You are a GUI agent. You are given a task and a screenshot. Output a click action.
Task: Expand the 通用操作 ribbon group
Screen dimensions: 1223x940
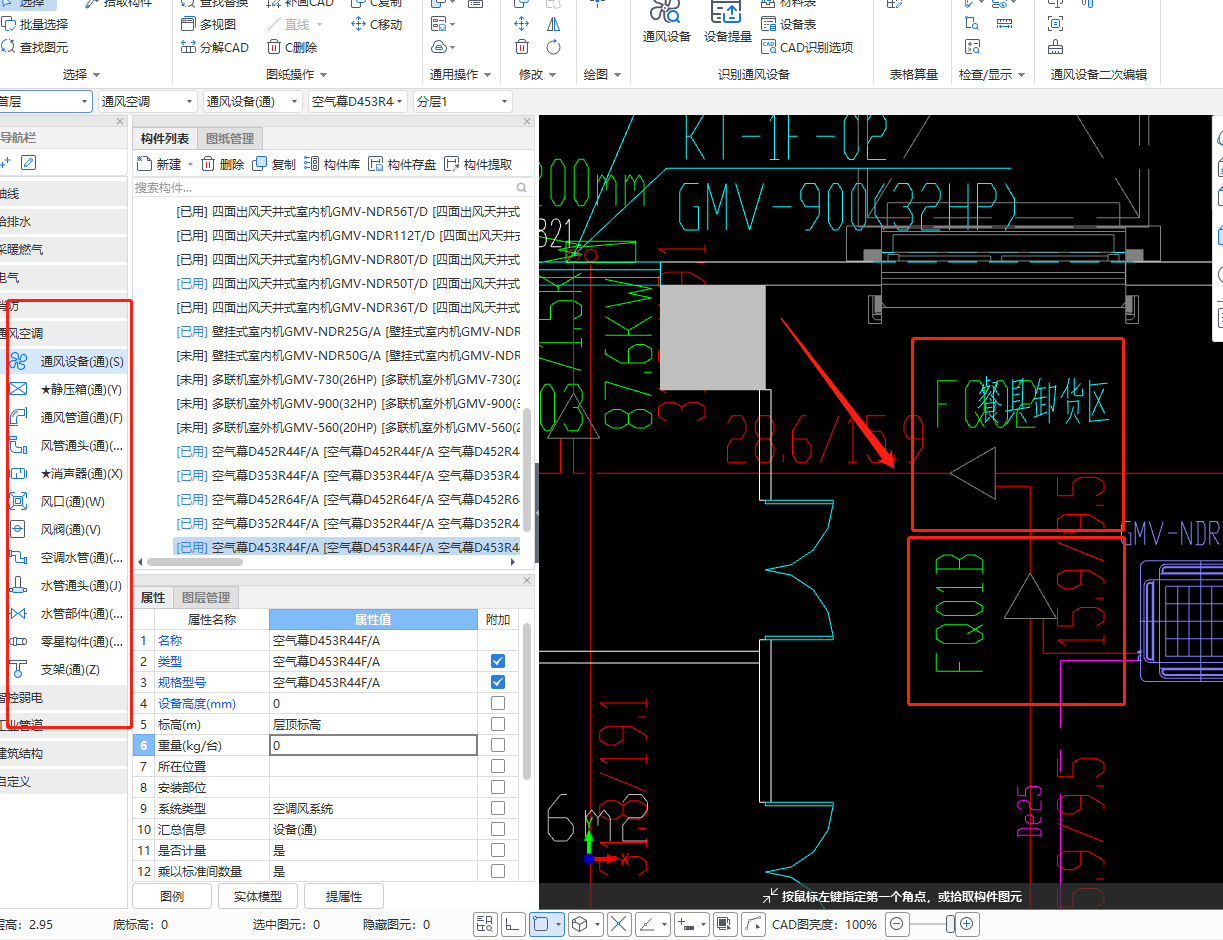(461, 74)
